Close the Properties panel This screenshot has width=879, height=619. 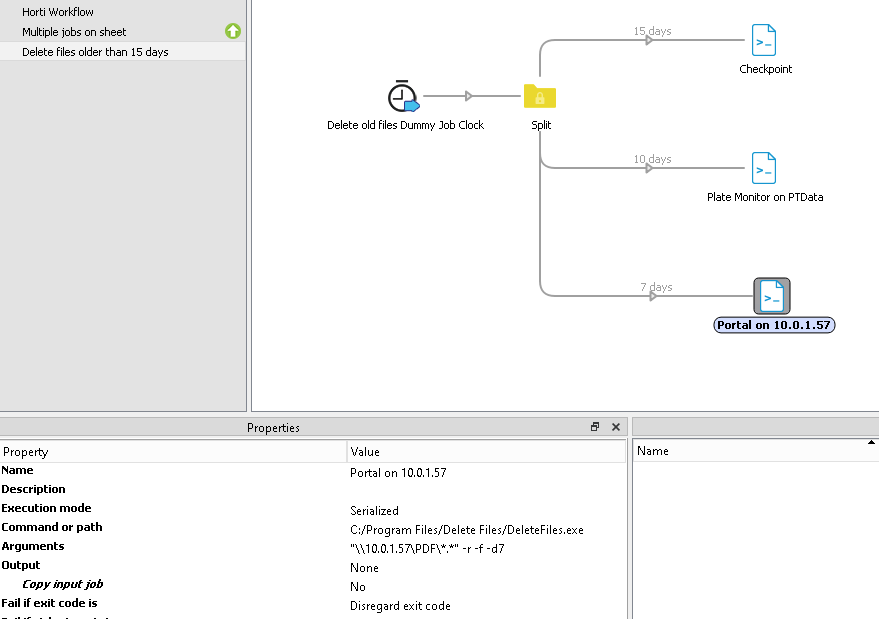point(615,427)
